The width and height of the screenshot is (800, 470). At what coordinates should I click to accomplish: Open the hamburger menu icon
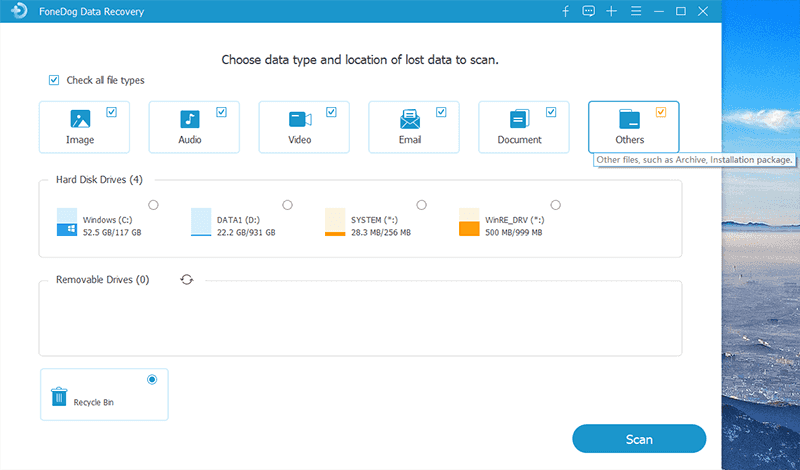click(636, 11)
